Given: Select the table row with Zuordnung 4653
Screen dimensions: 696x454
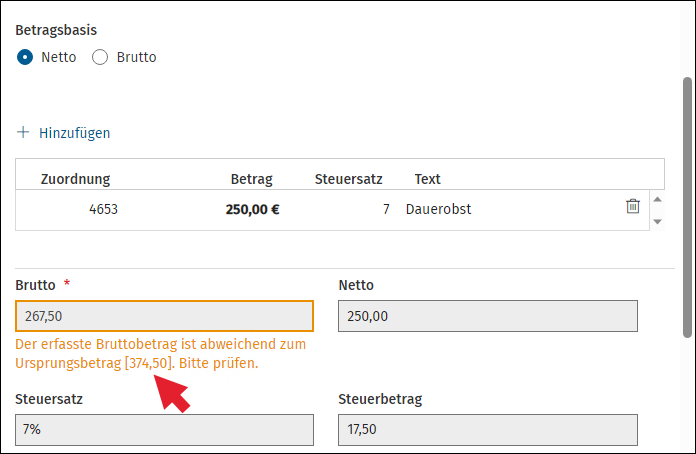Looking at the screenshot, I should (332, 209).
